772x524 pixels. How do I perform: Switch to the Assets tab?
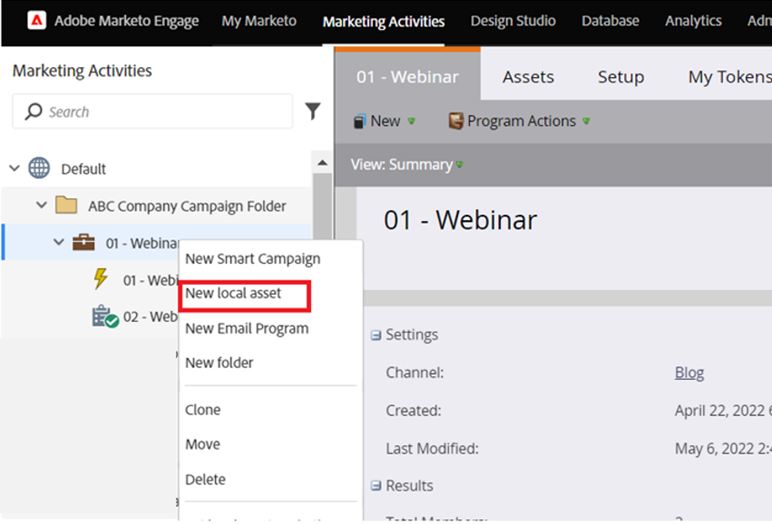[528, 77]
